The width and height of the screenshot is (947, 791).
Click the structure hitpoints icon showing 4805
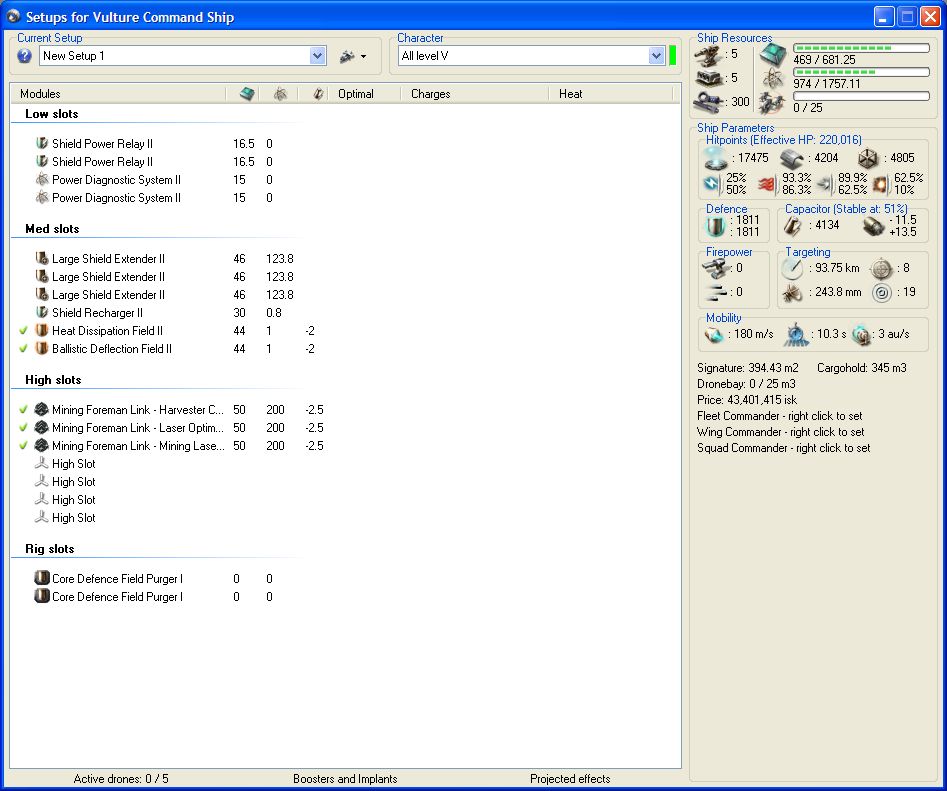[867, 159]
